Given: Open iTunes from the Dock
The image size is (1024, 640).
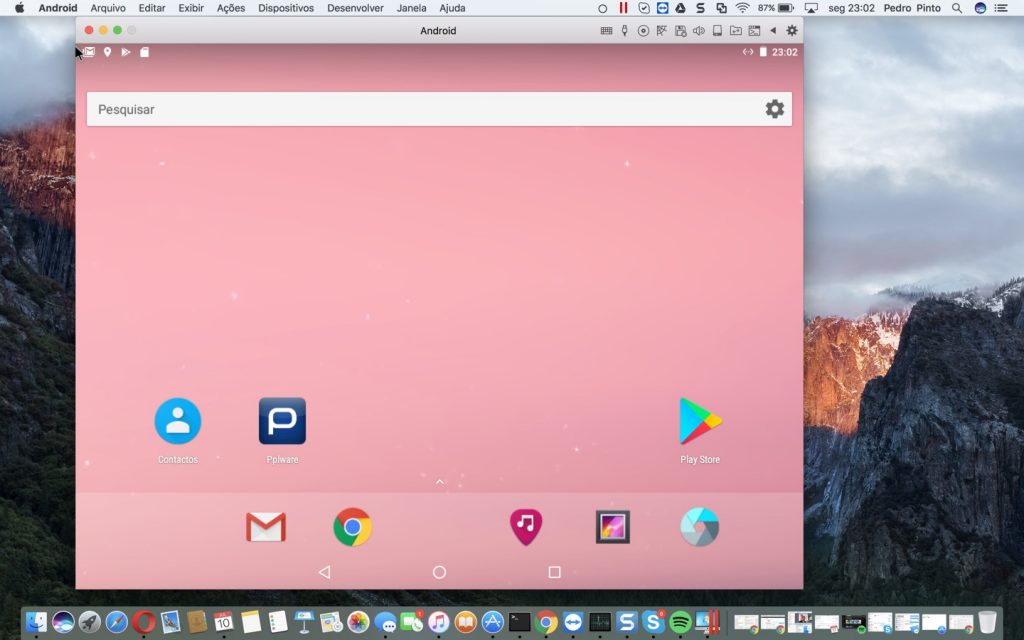Looking at the screenshot, I should (x=439, y=622).
